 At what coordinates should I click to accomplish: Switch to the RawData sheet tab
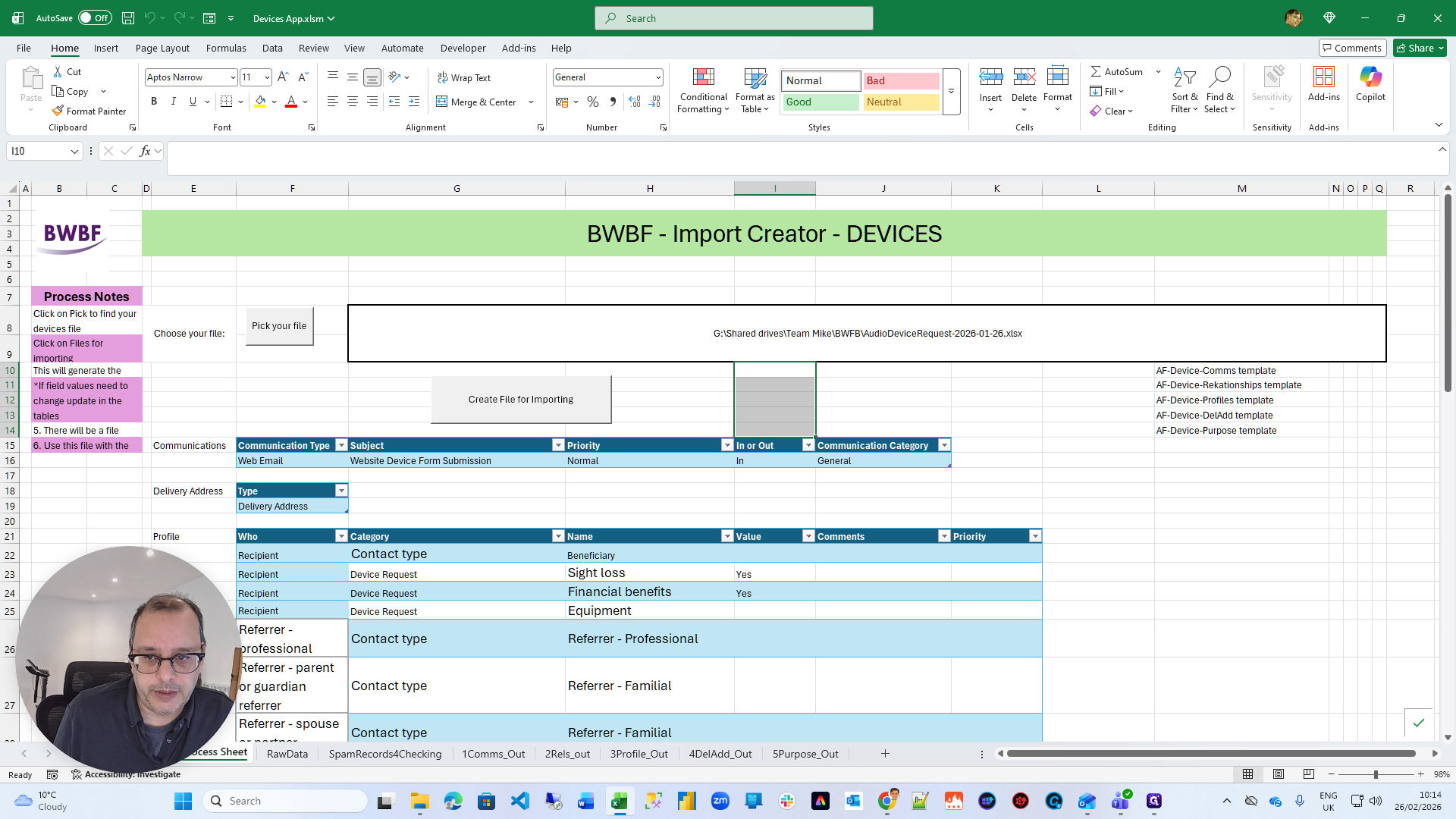coord(287,754)
